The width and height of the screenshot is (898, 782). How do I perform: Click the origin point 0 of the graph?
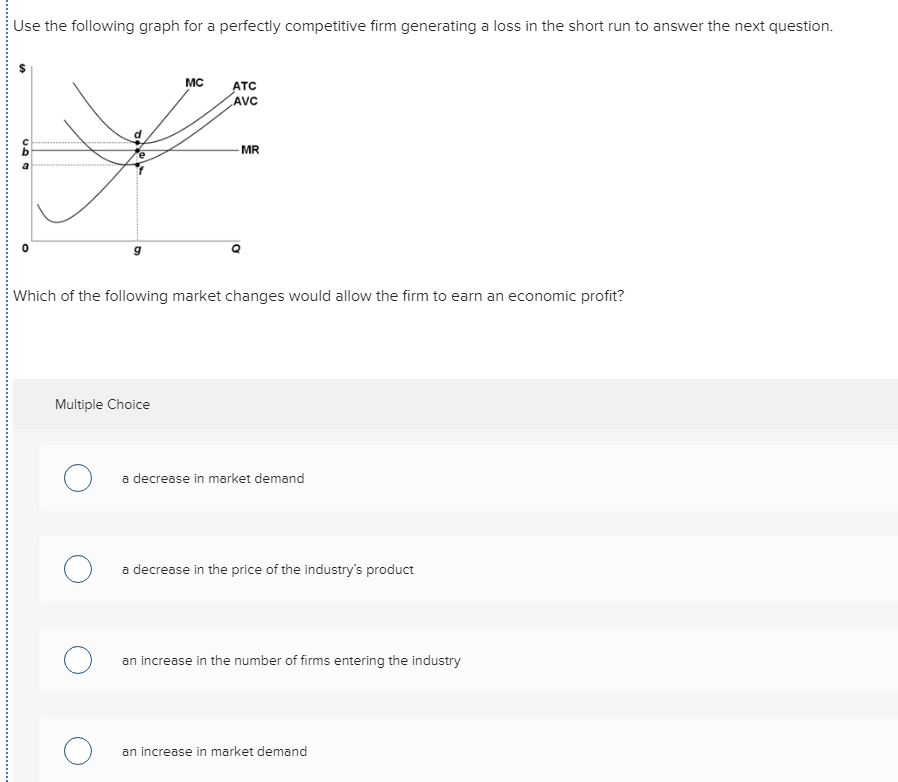coord(26,247)
